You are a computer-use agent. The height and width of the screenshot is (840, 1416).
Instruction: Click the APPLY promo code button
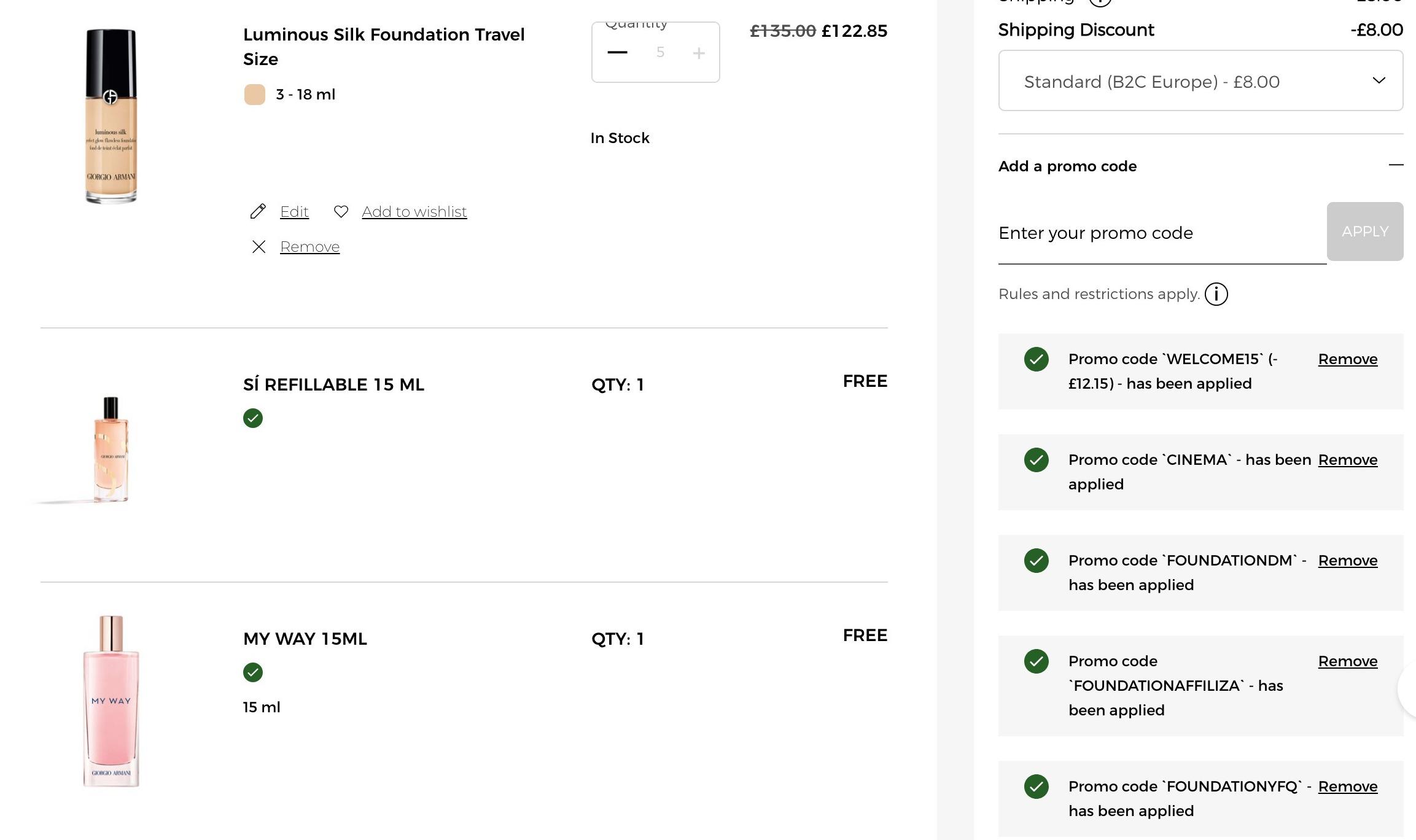click(x=1365, y=231)
